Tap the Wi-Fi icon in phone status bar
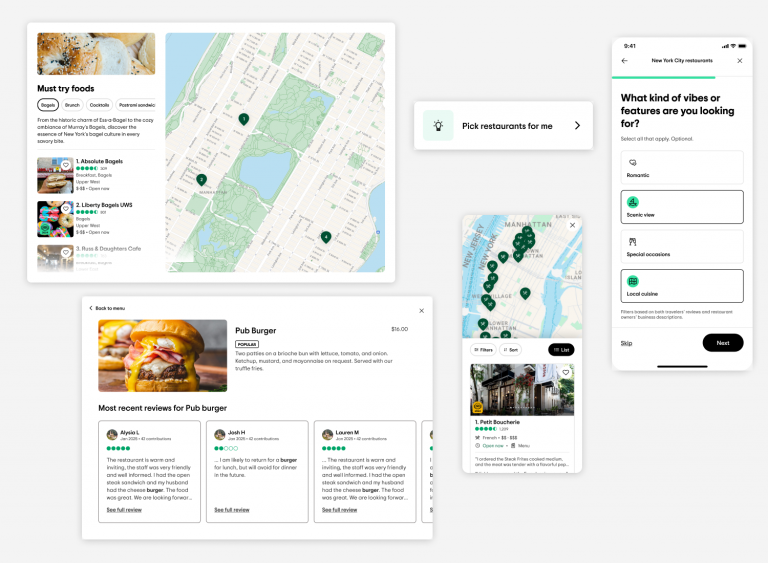This screenshot has height=563, width=768. point(733,46)
